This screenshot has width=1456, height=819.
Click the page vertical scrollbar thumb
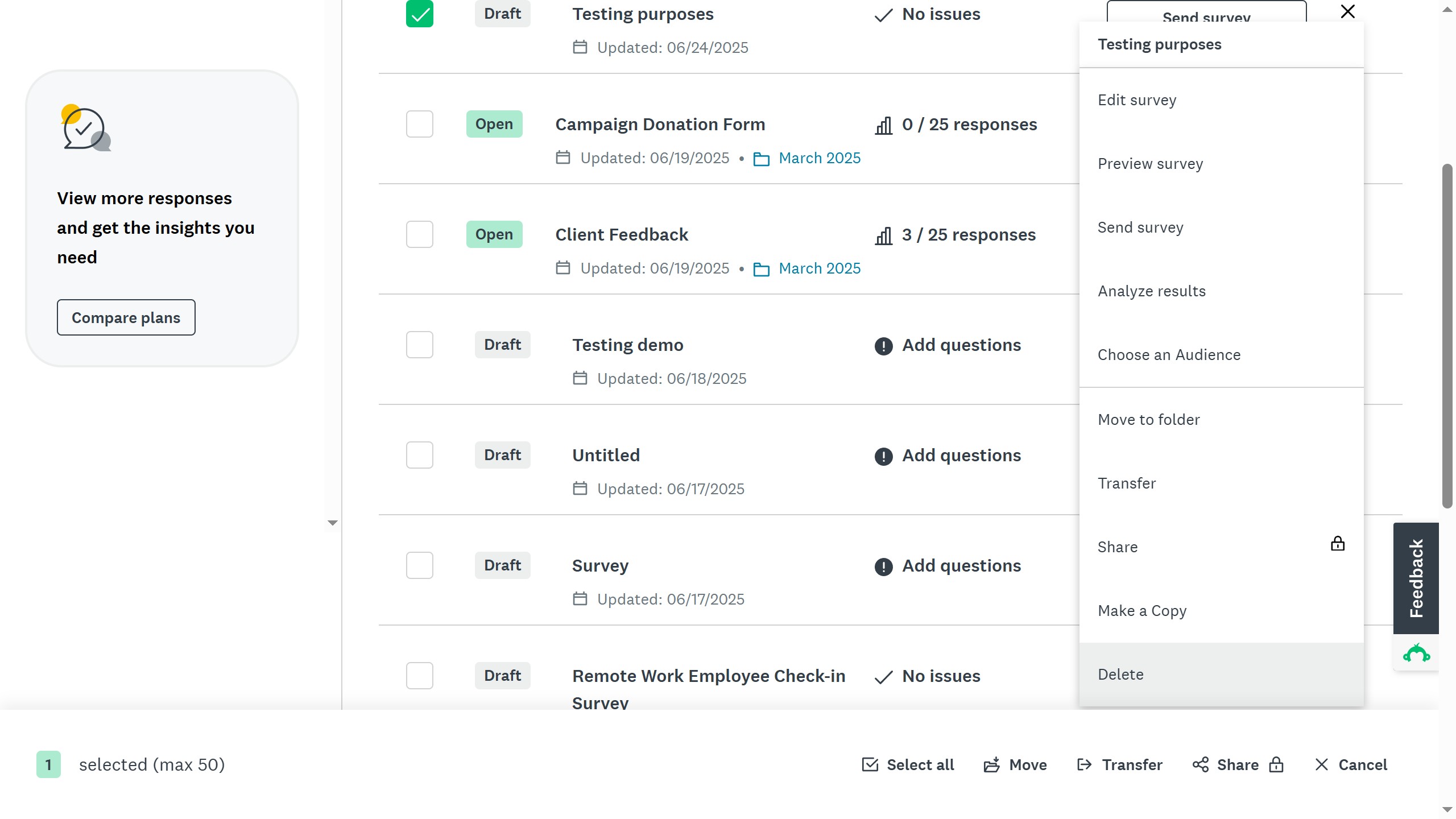coord(1446,336)
